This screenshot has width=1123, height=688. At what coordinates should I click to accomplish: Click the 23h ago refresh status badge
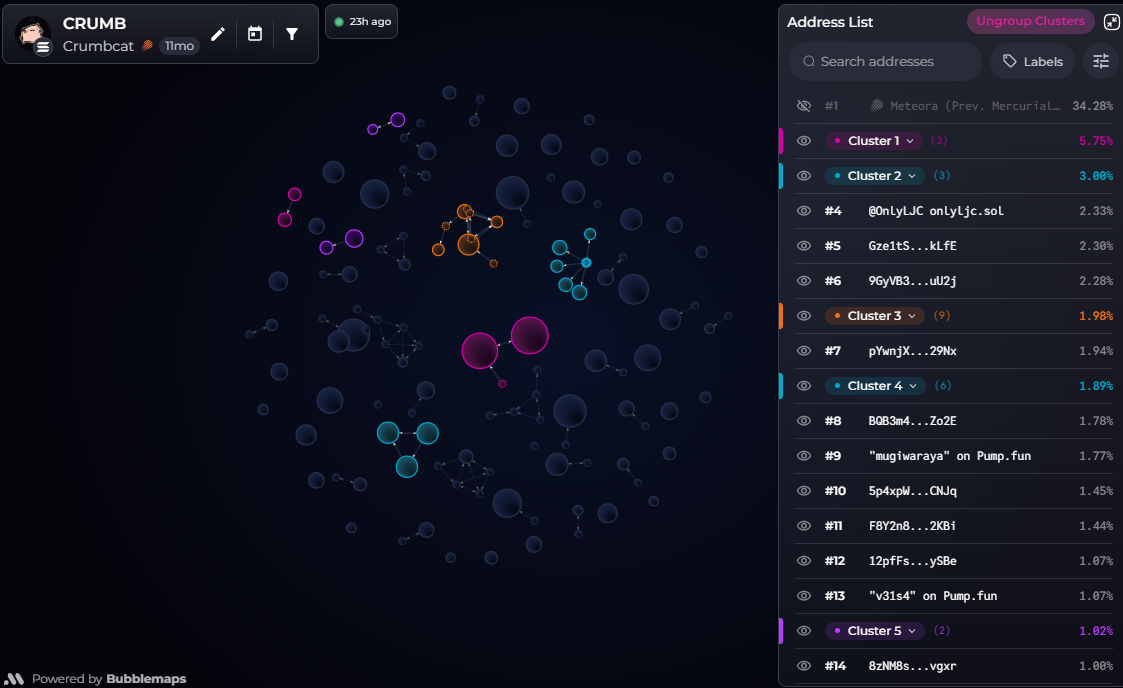tap(362, 21)
